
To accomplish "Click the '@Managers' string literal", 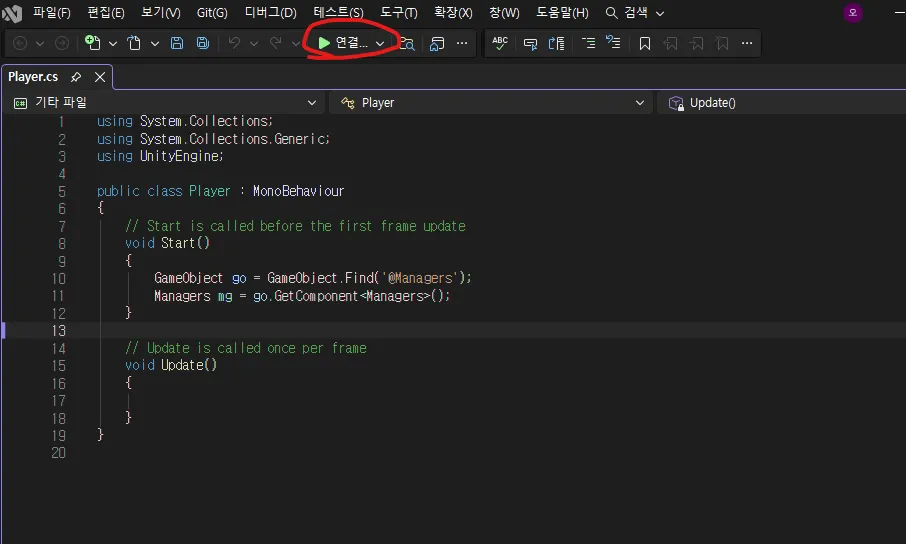I will point(420,278).
